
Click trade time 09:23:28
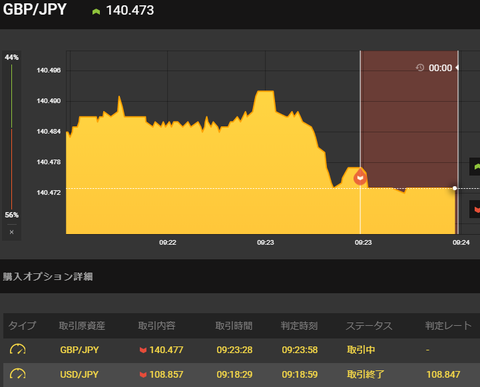click(x=234, y=350)
